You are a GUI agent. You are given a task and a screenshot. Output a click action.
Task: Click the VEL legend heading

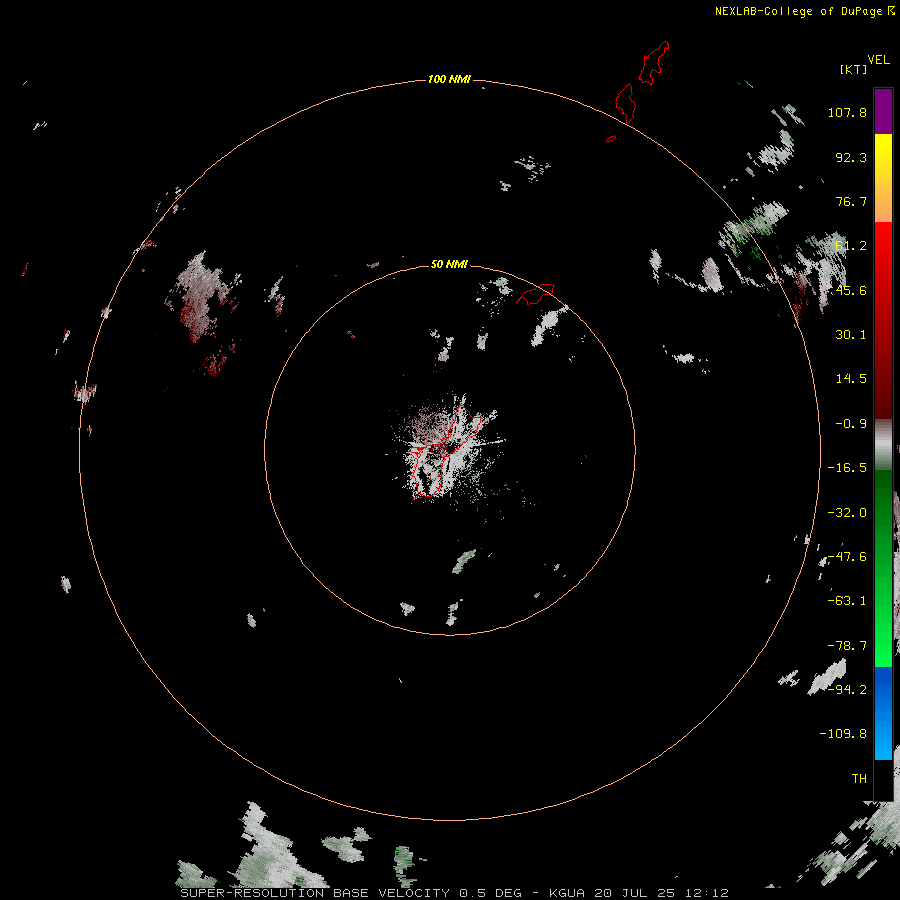(x=879, y=60)
